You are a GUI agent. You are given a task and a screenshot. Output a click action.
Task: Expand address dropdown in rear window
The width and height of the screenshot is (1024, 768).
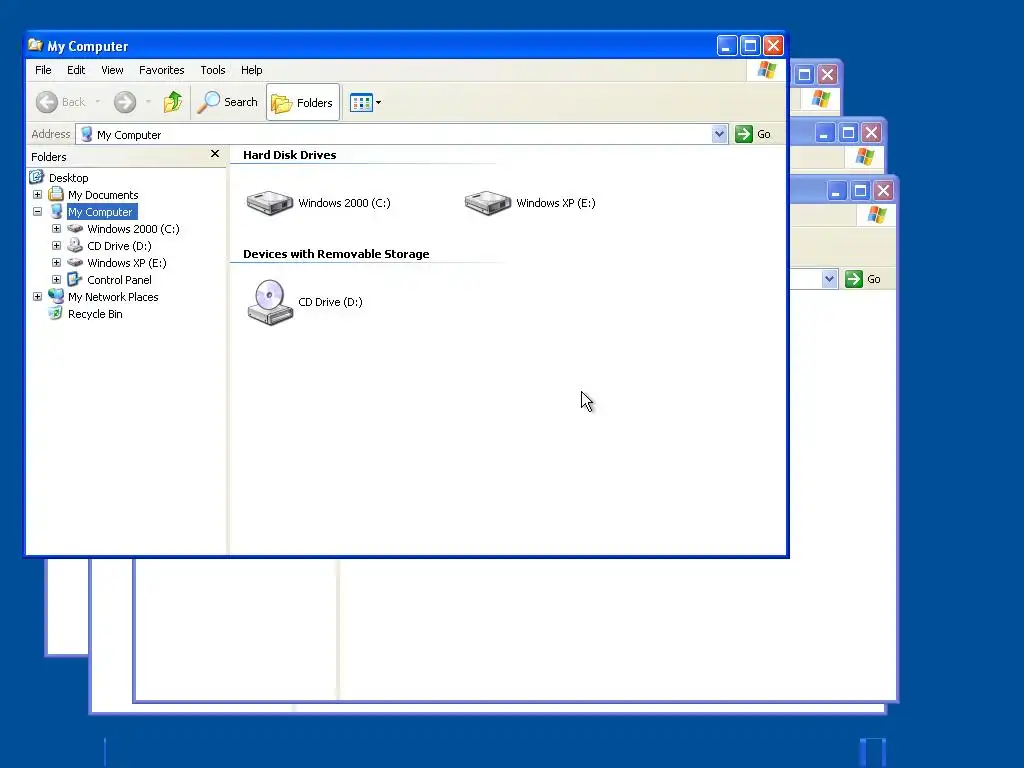click(829, 279)
